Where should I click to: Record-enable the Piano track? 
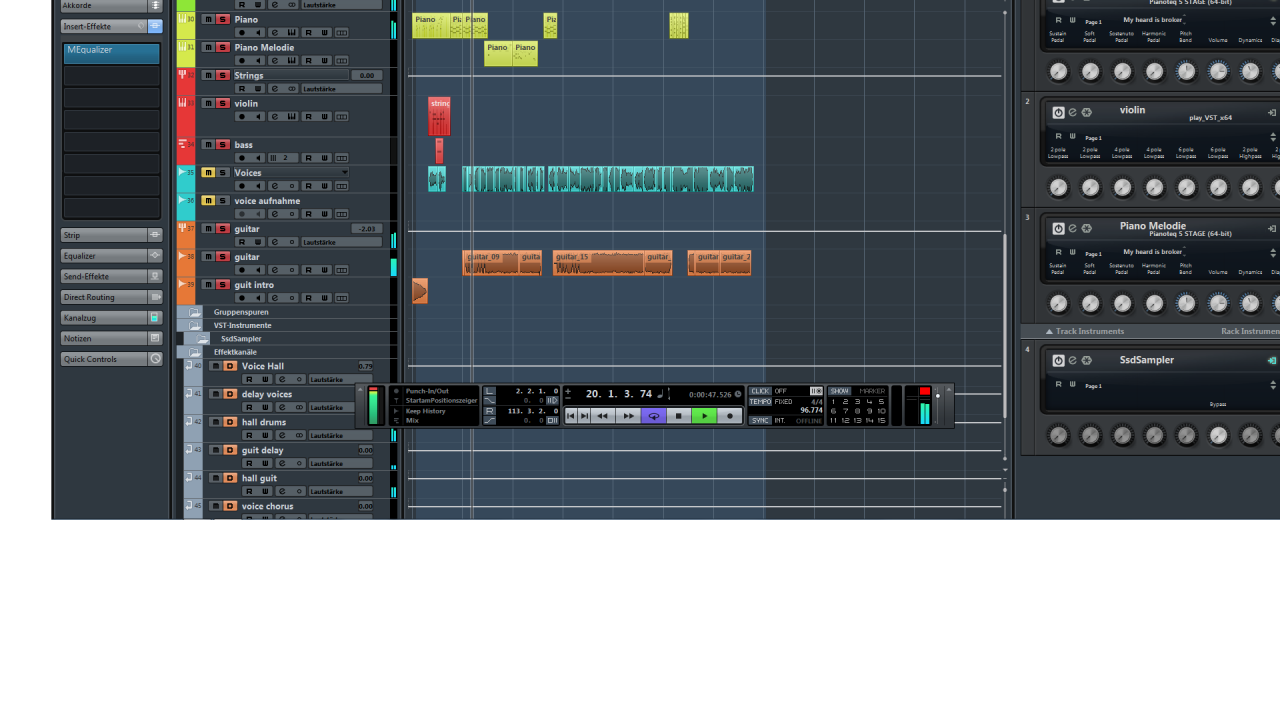(241, 33)
